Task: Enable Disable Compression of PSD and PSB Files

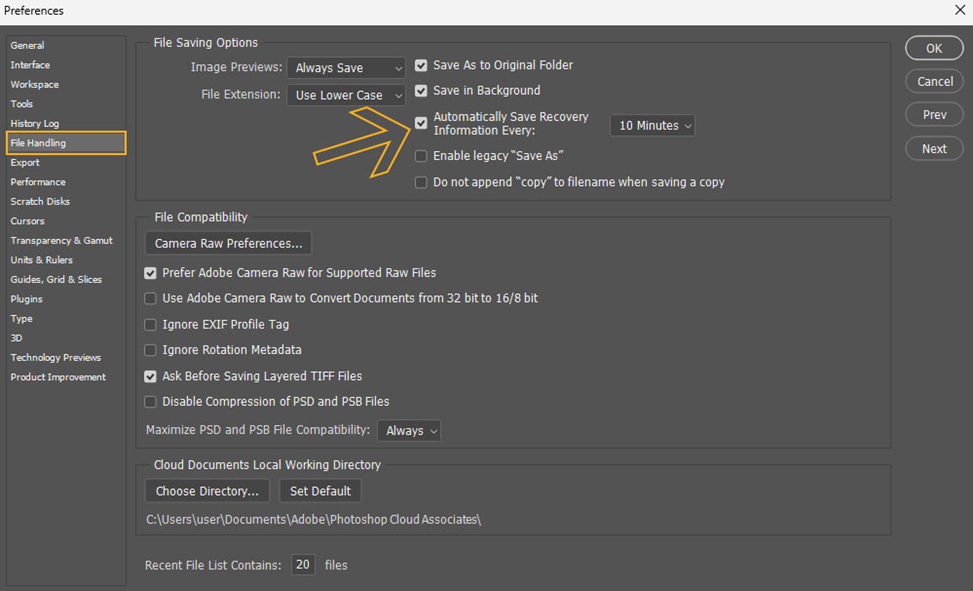Action: (x=151, y=402)
